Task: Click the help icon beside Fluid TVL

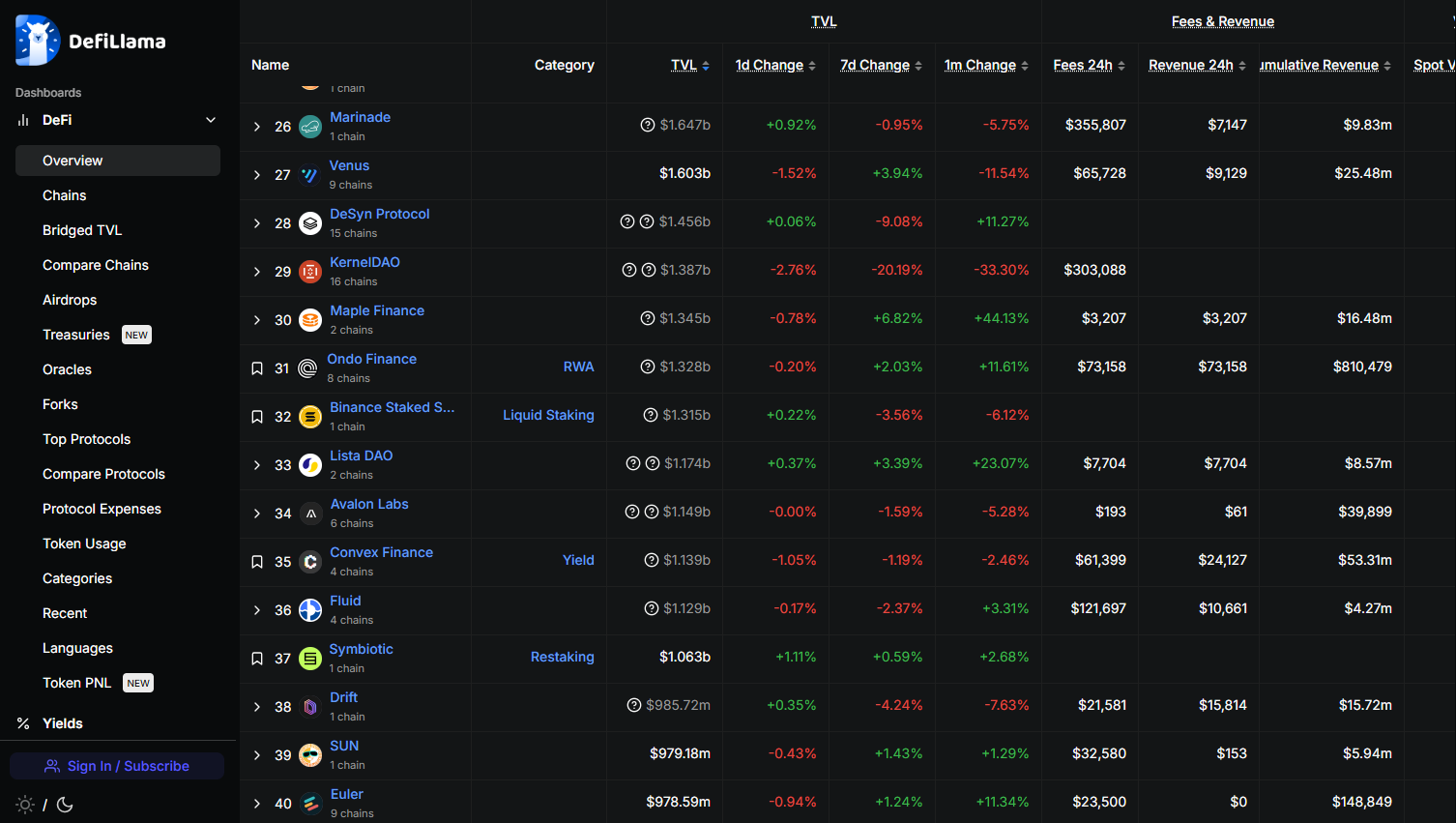Action: pos(652,608)
